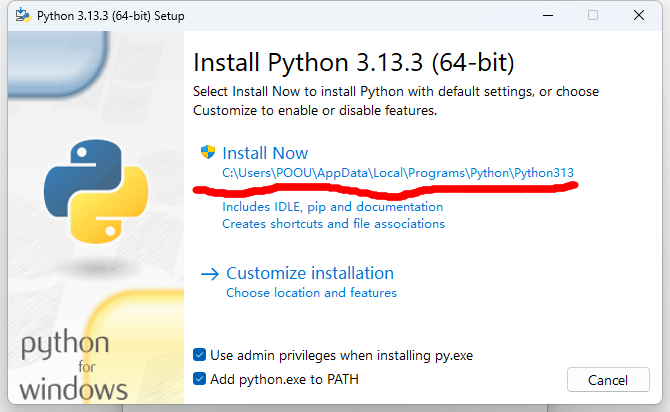Minimize the Python Setup window
670x412 pixels.
tap(548, 16)
